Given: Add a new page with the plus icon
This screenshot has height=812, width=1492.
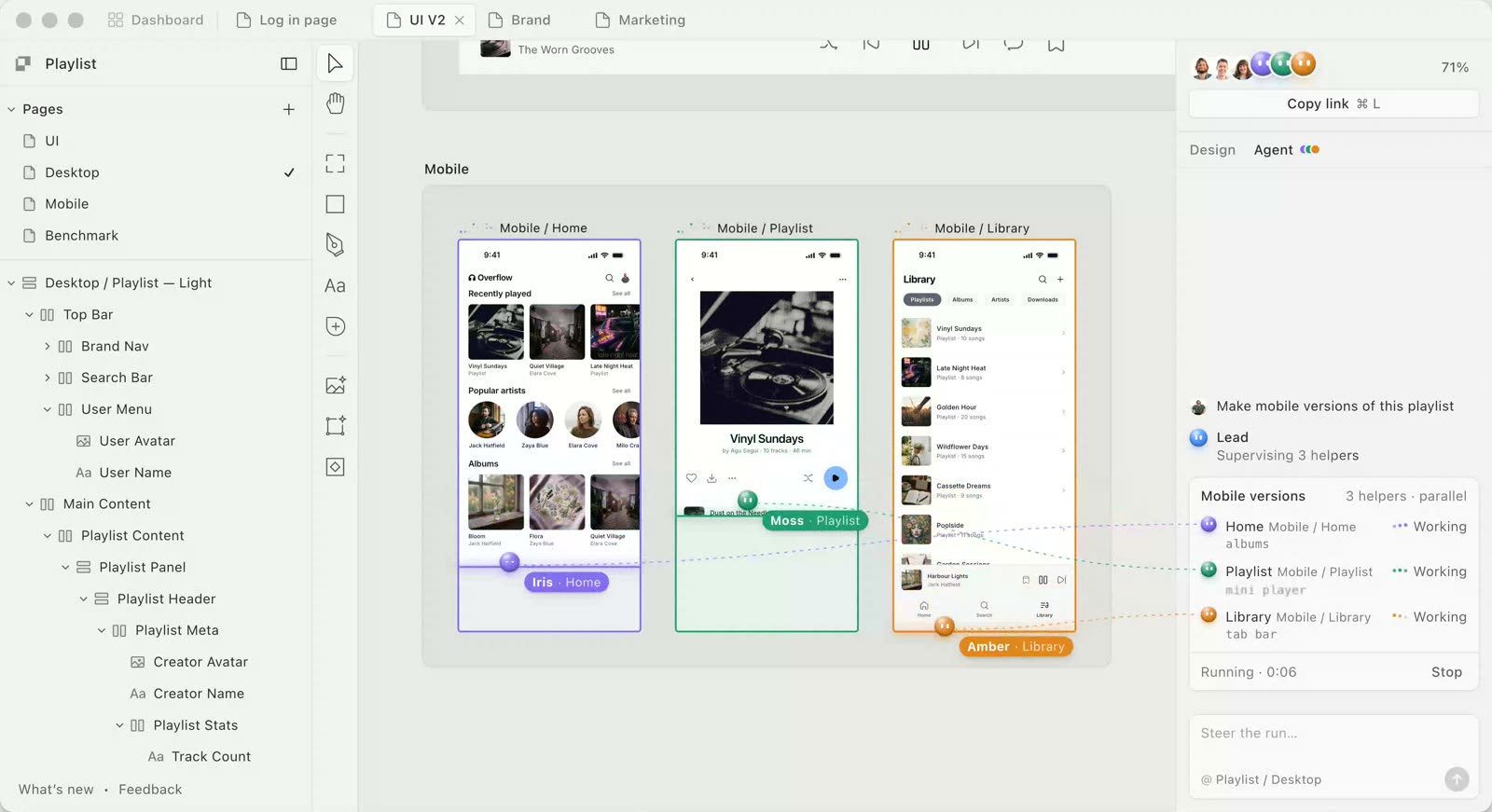Looking at the screenshot, I should coord(289,109).
